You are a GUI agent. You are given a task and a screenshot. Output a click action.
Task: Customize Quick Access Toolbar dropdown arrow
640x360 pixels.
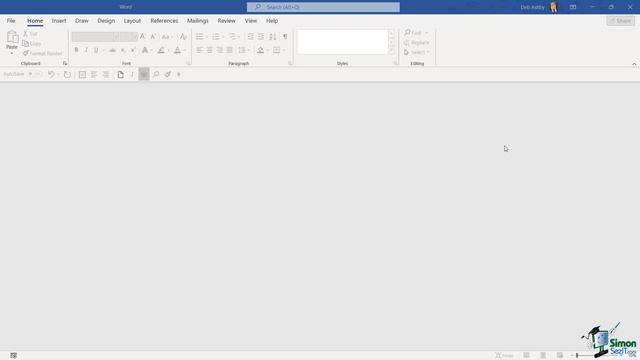pyautogui.click(x=179, y=74)
